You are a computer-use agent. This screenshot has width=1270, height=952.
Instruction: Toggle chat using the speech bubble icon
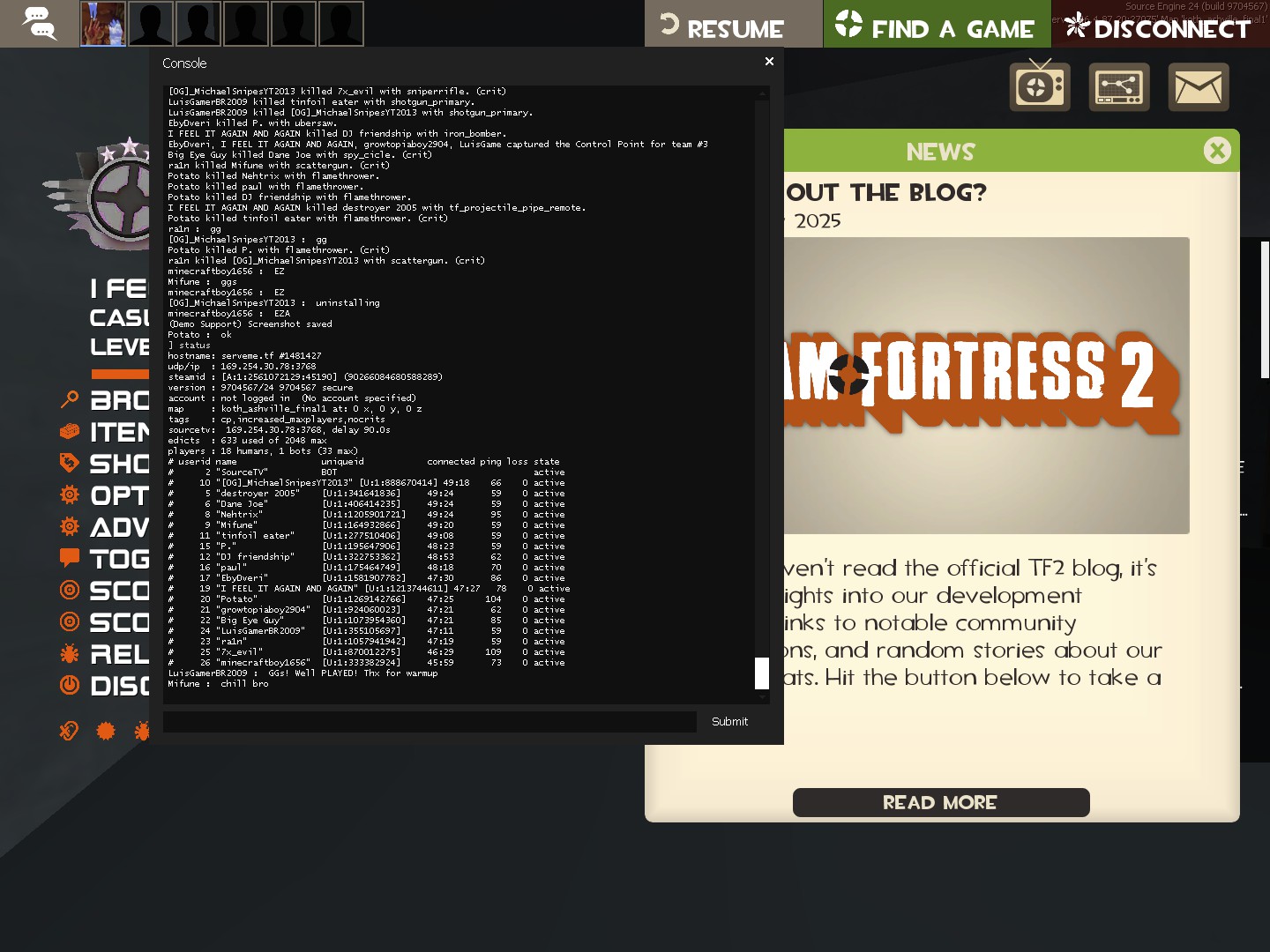click(70, 558)
